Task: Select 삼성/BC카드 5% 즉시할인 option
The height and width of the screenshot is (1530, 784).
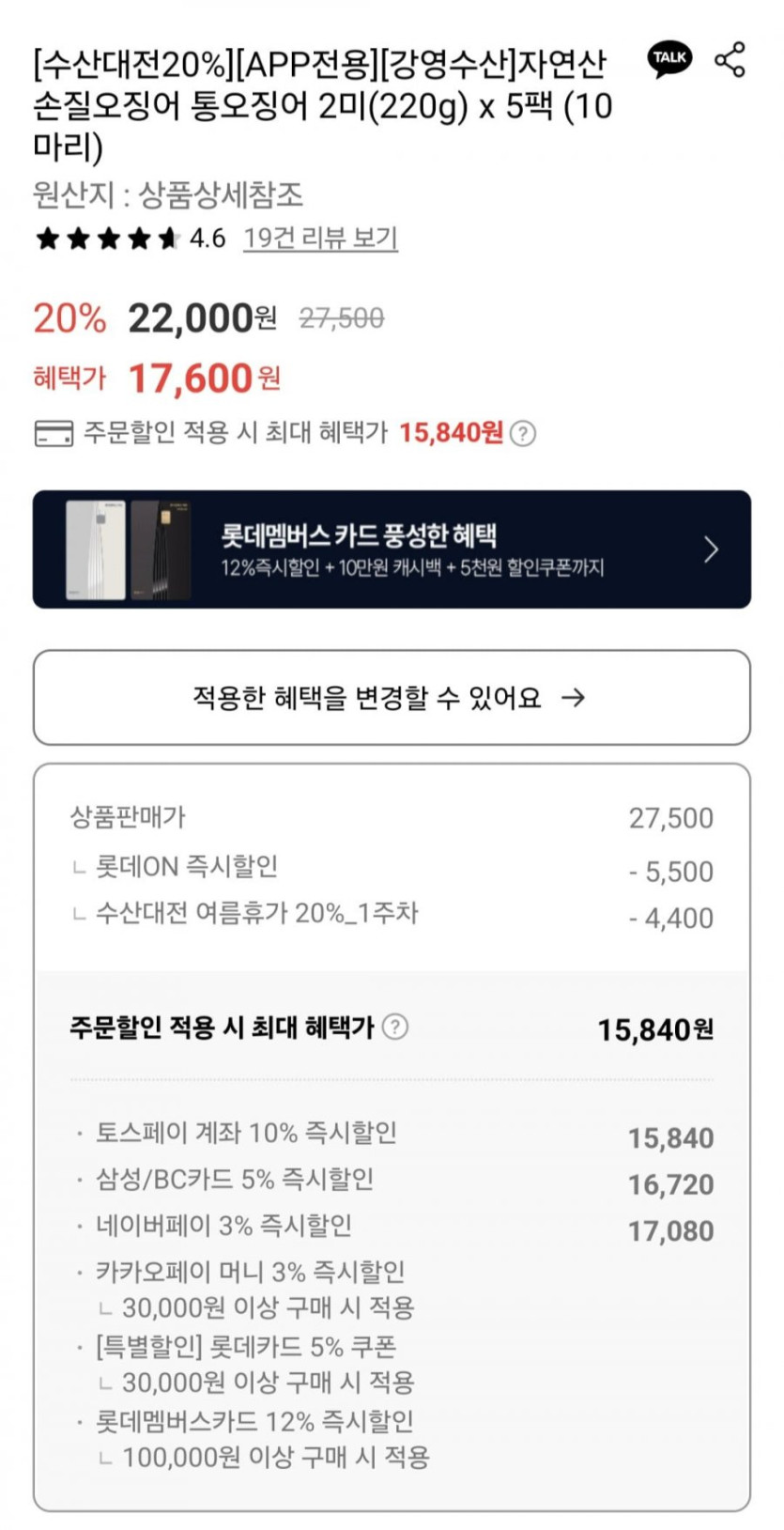Action: tap(235, 1180)
